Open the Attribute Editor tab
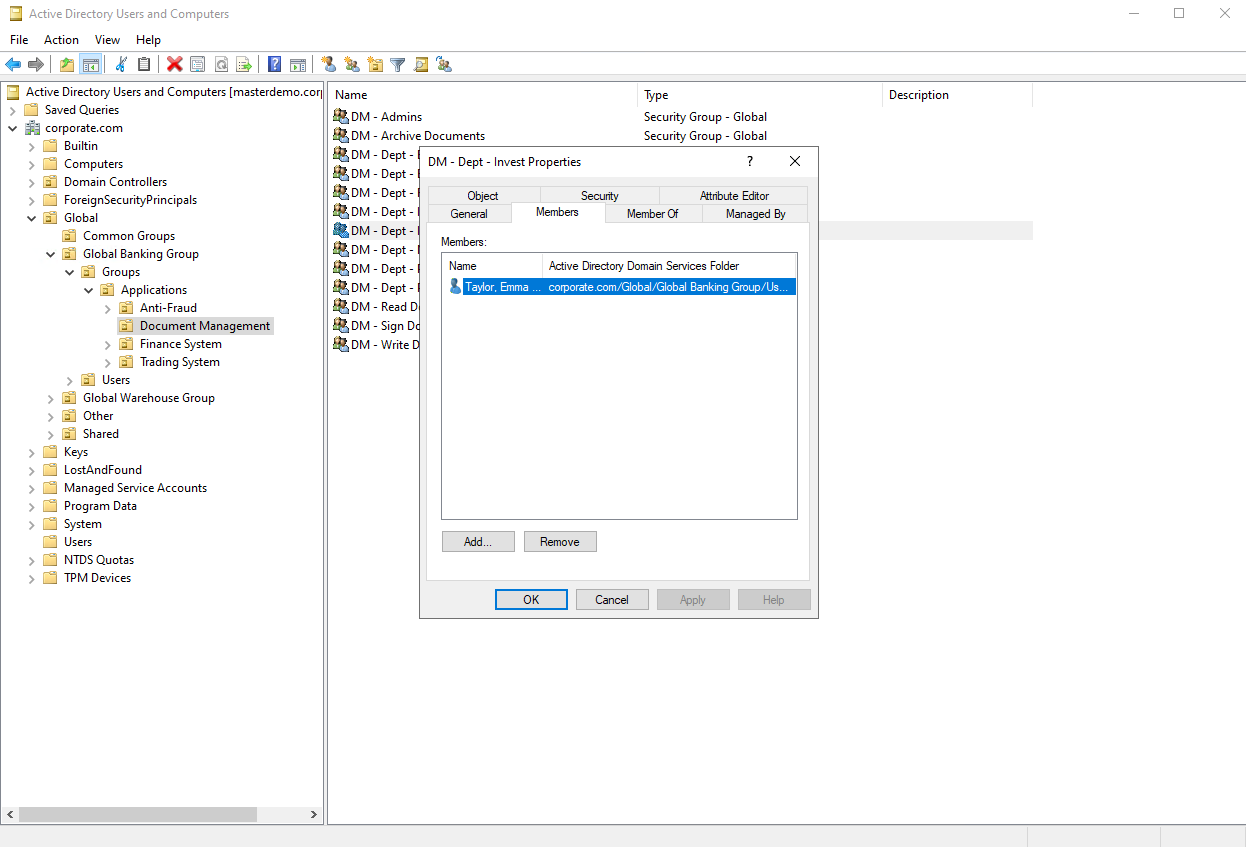The image size is (1246, 847). pyautogui.click(x=734, y=196)
